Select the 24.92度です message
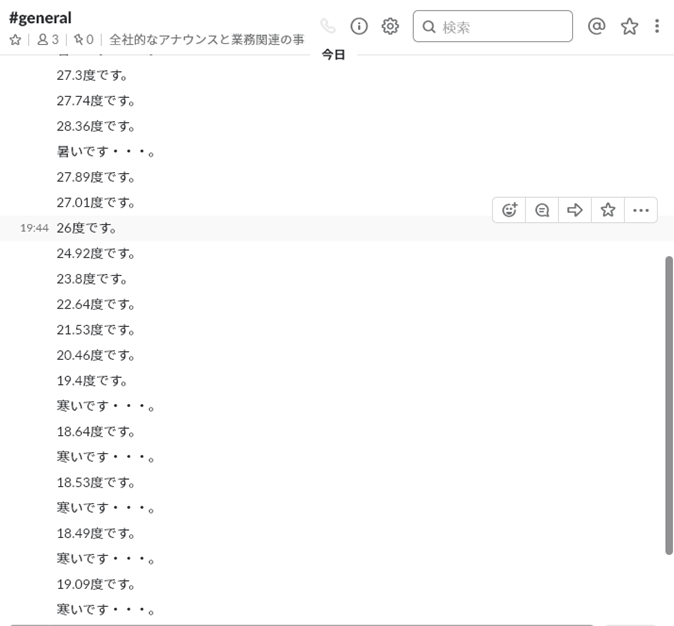The image size is (674, 626). [96, 254]
